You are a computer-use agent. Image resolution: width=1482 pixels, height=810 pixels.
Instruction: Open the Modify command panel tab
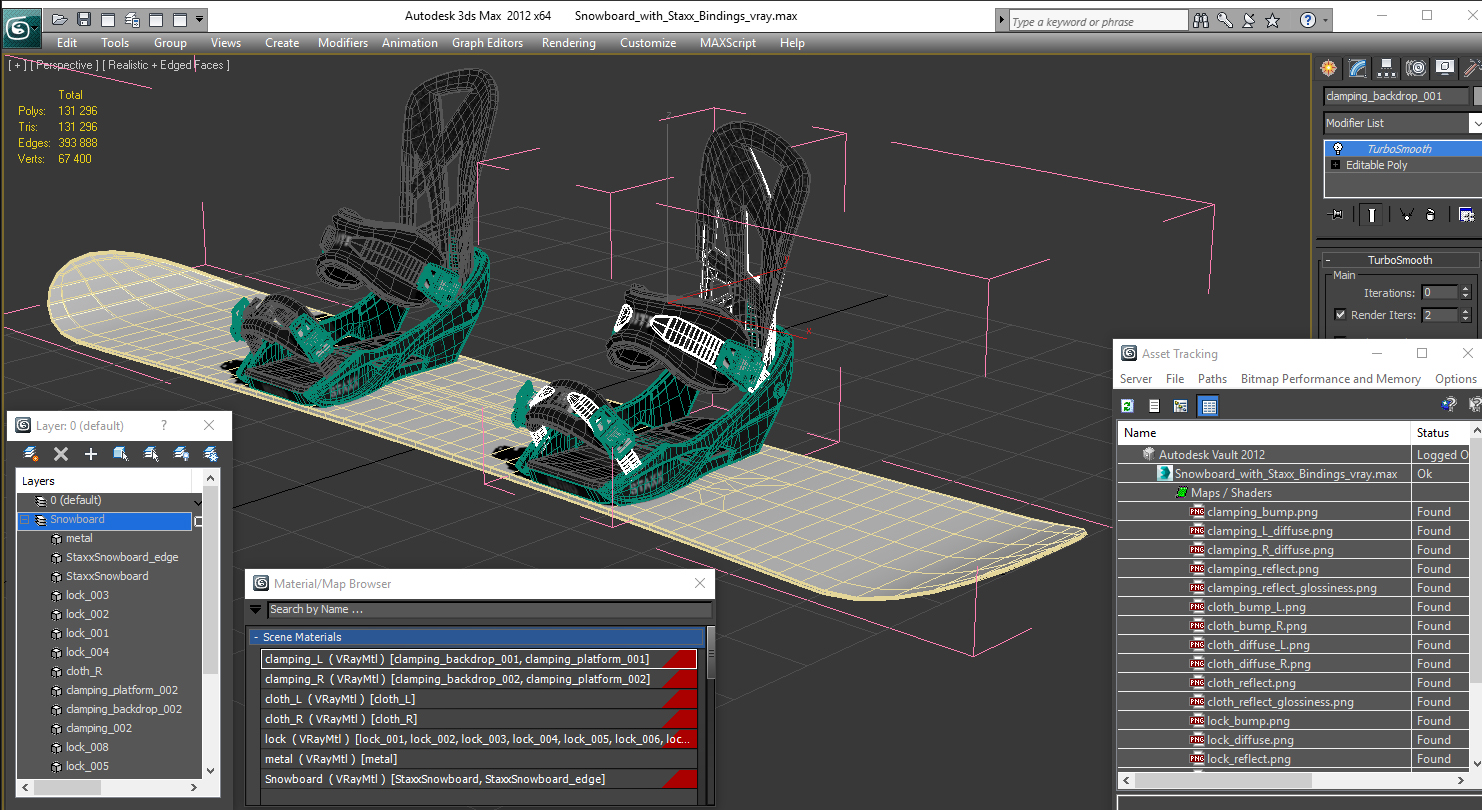(x=1357, y=68)
